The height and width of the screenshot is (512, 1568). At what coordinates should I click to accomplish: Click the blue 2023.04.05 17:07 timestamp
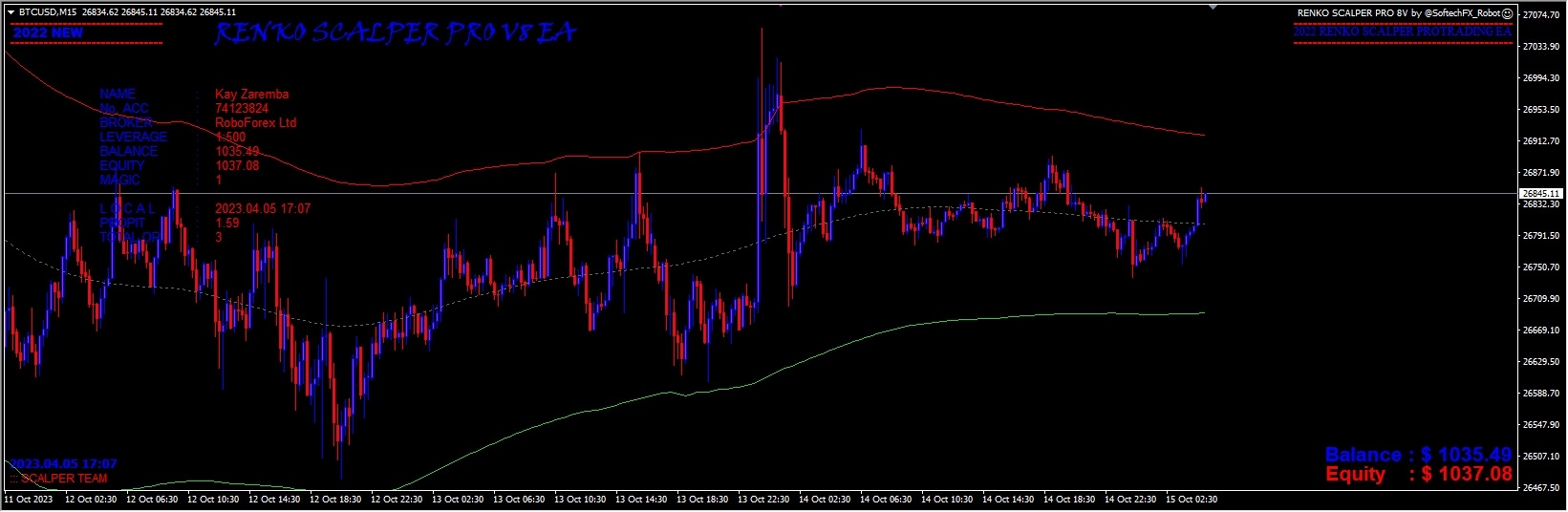63,464
